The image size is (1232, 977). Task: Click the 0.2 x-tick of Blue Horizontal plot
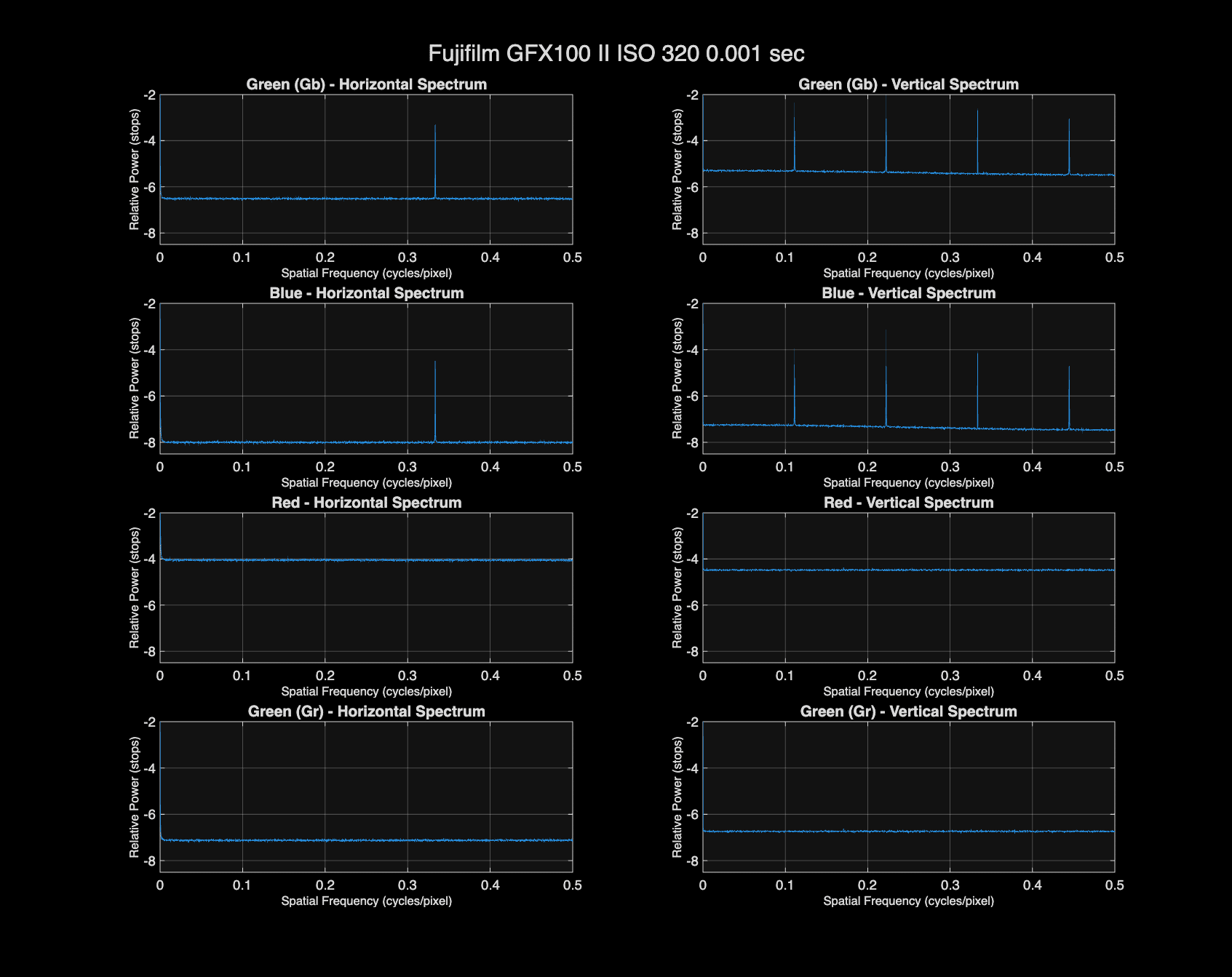pos(325,467)
